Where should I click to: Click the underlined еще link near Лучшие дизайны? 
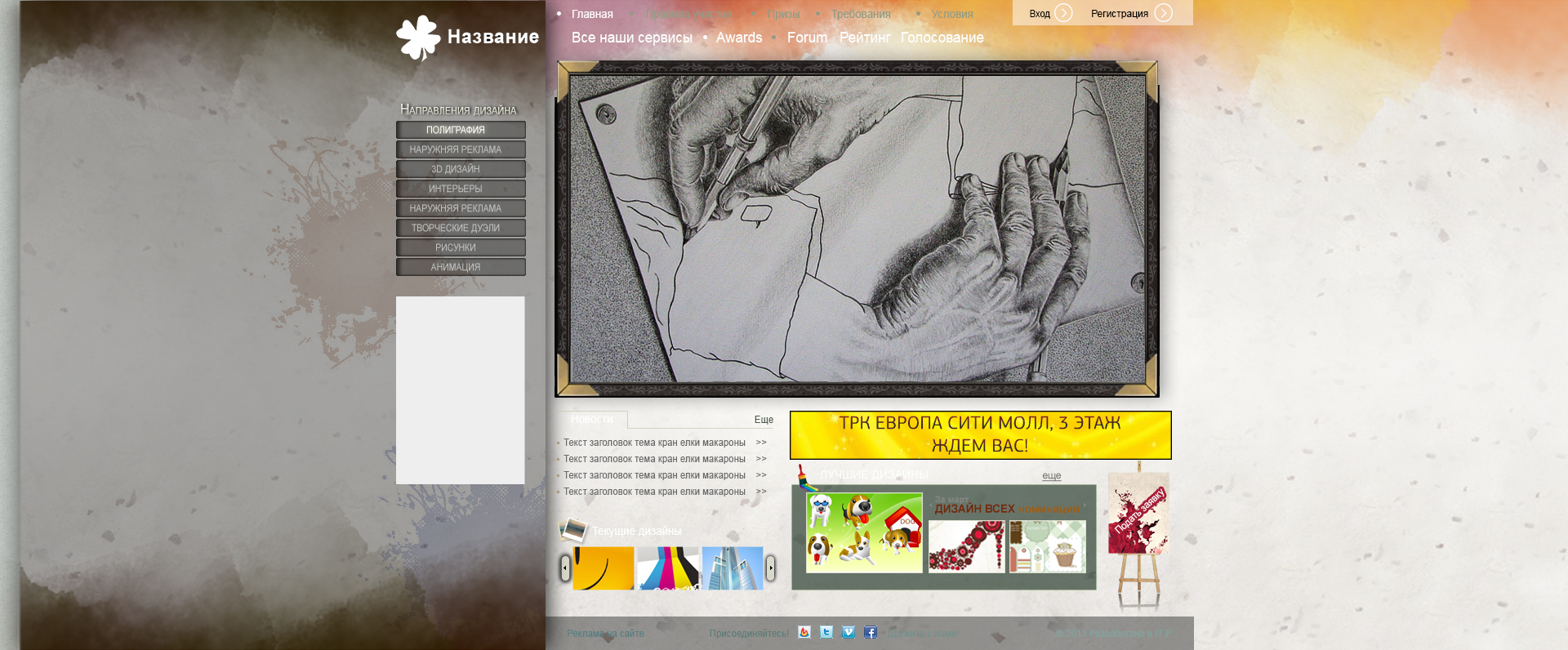[x=1052, y=475]
